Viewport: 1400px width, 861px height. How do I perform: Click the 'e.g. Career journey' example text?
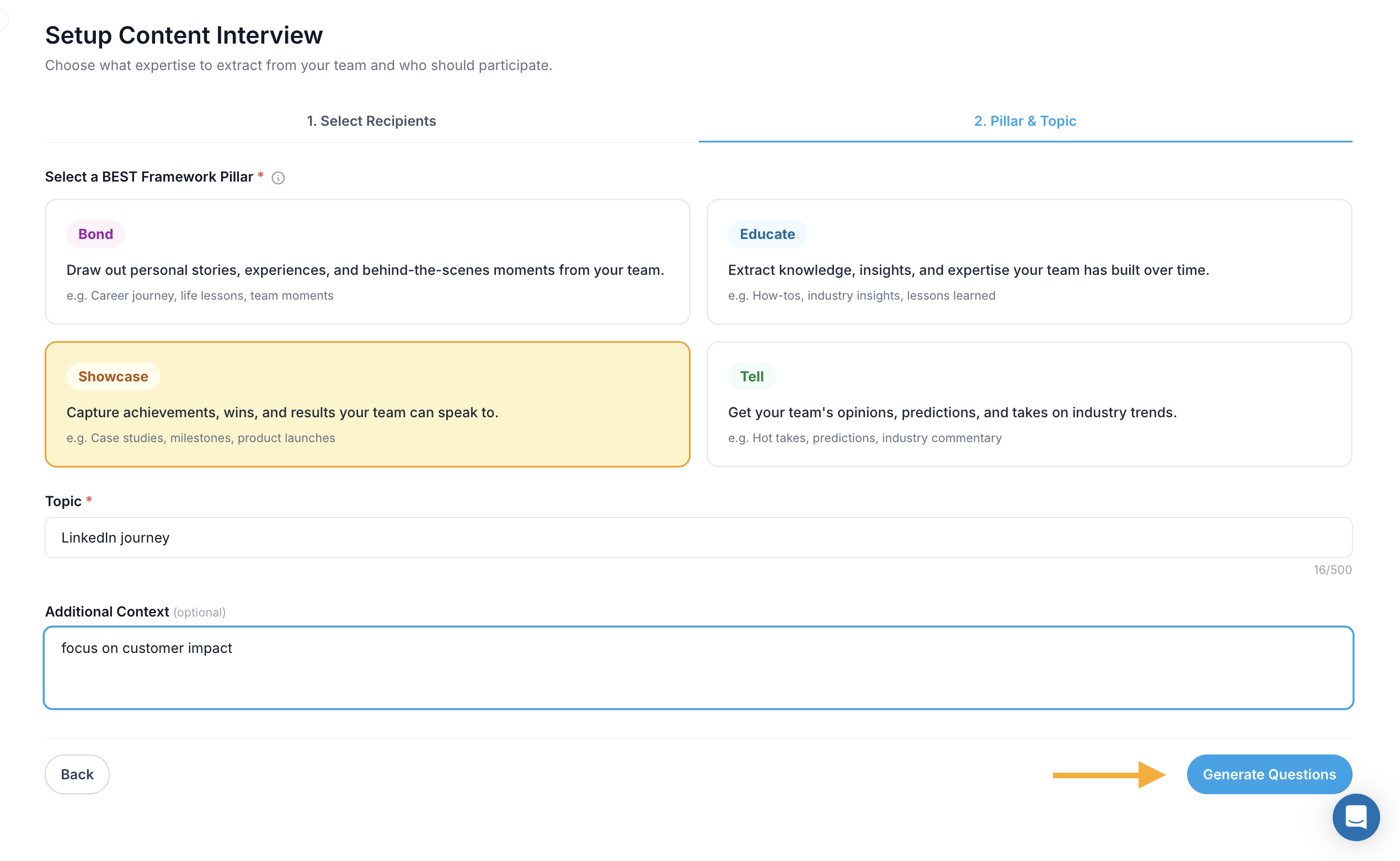[200, 295]
